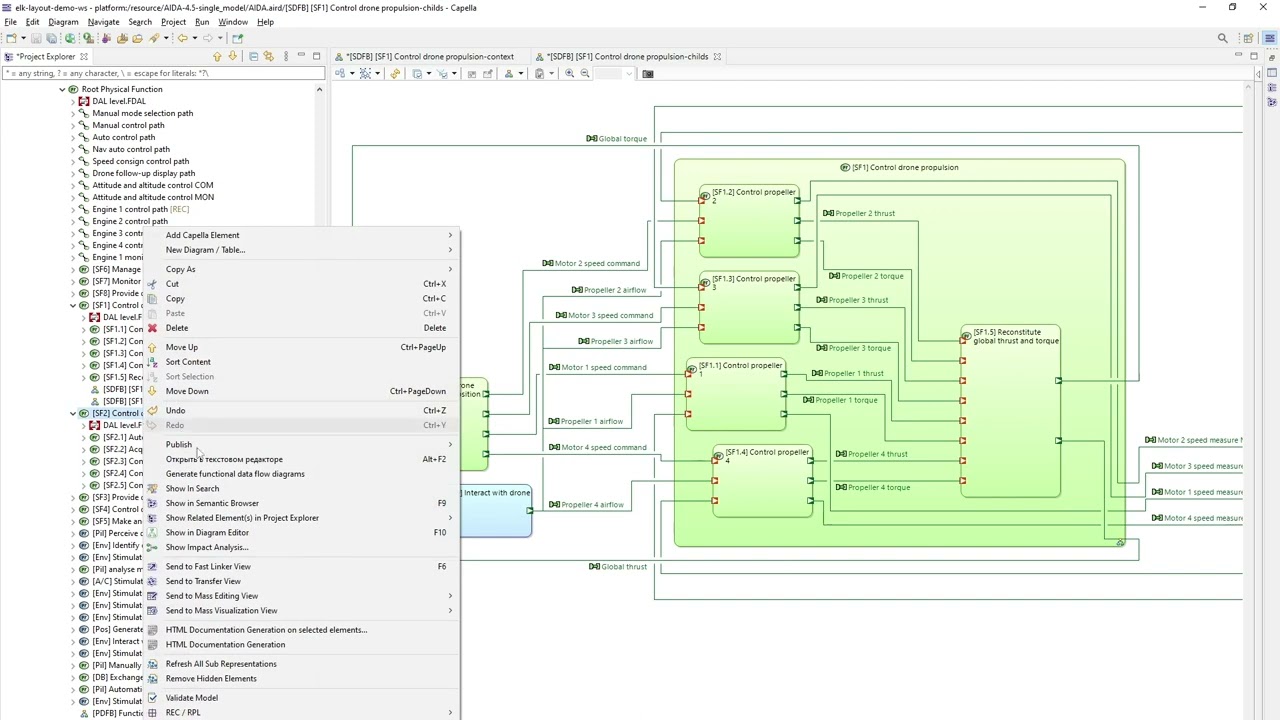Choose Delete in the context menu
Screen dimensions: 1280x720
[x=176, y=328]
